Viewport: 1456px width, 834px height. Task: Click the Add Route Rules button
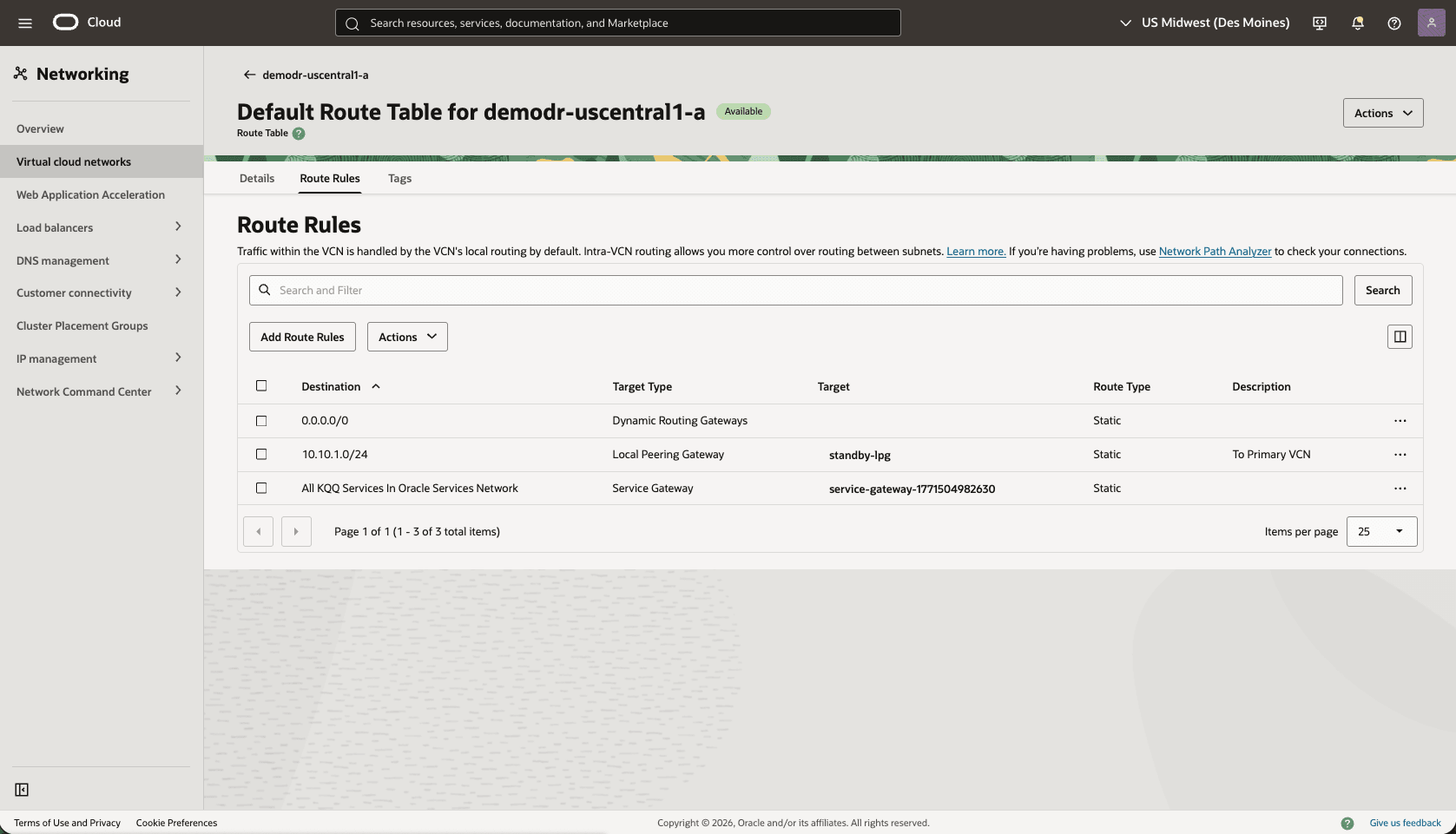coord(301,337)
